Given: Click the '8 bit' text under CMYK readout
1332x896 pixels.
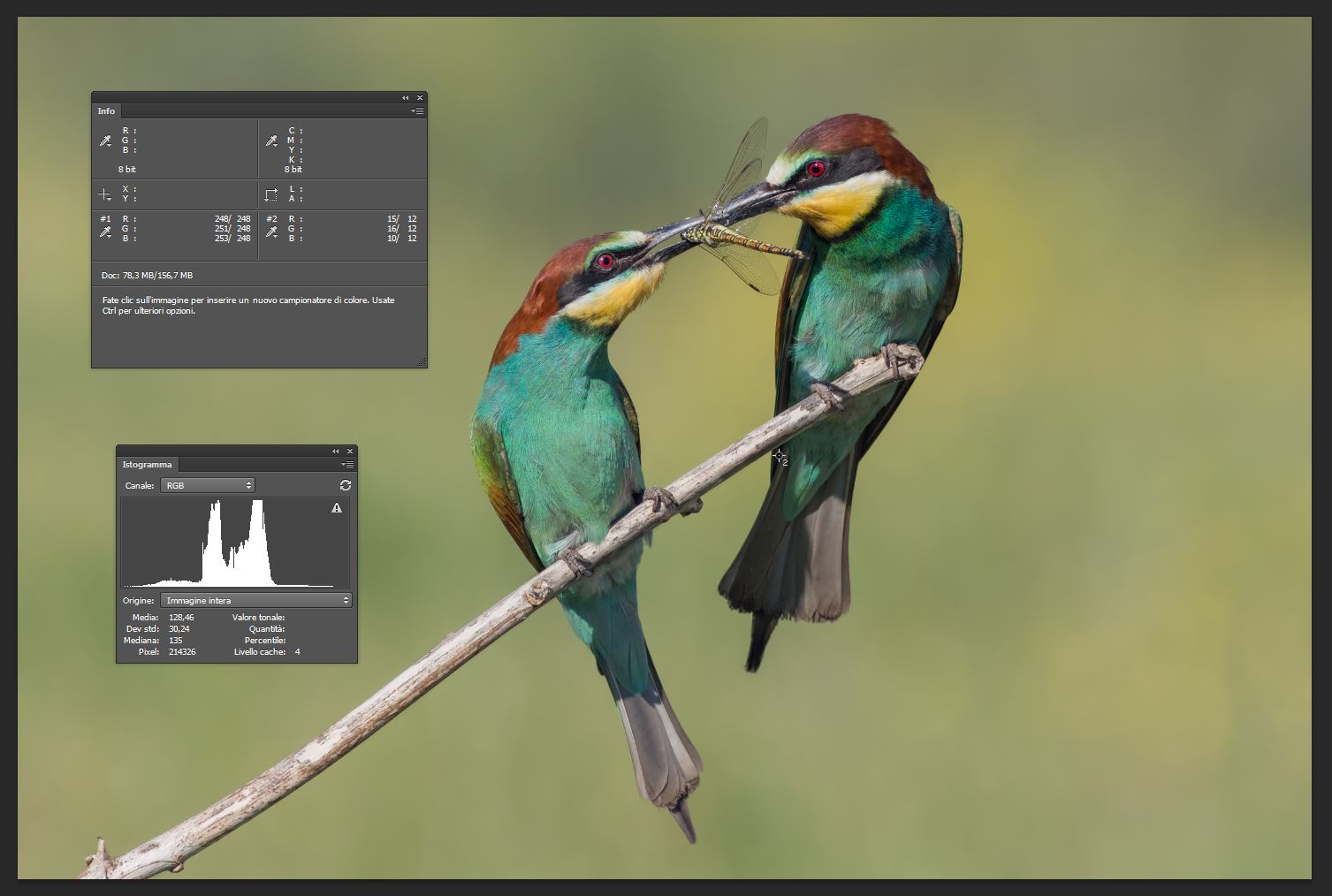Looking at the screenshot, I should (x=293, y=170).
